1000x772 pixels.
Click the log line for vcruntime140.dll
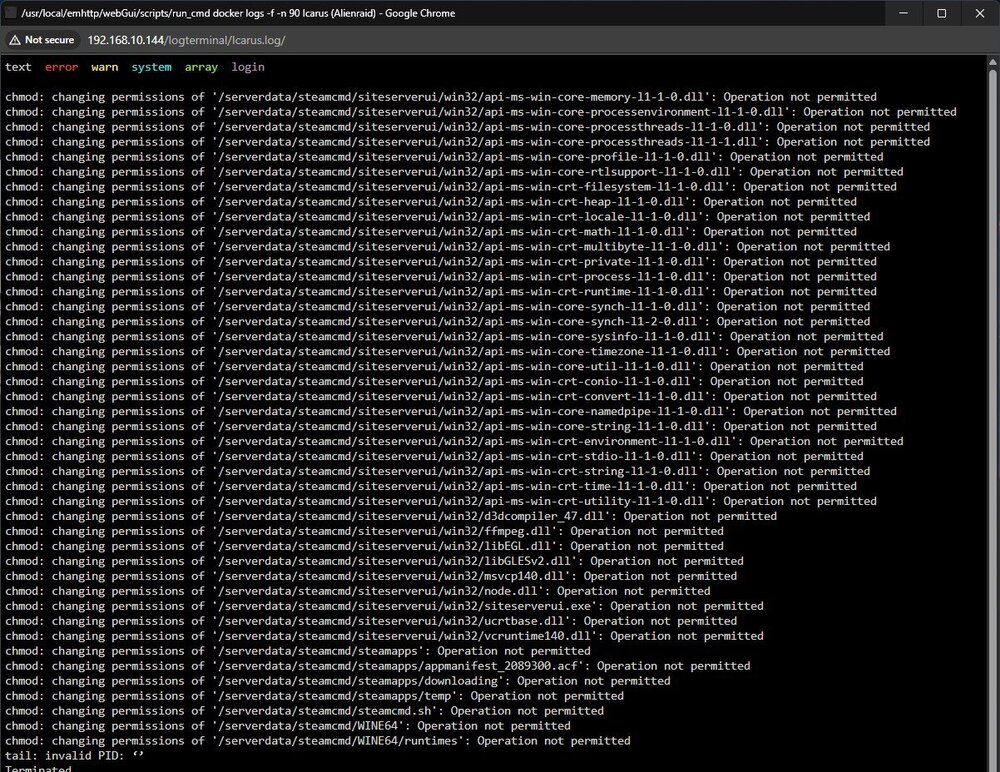[385, 636]
